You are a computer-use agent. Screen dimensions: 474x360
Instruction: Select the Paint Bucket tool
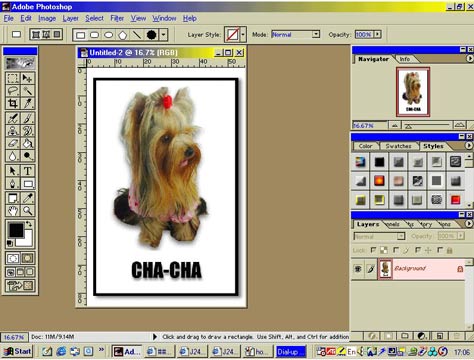(x=28, y=143)
